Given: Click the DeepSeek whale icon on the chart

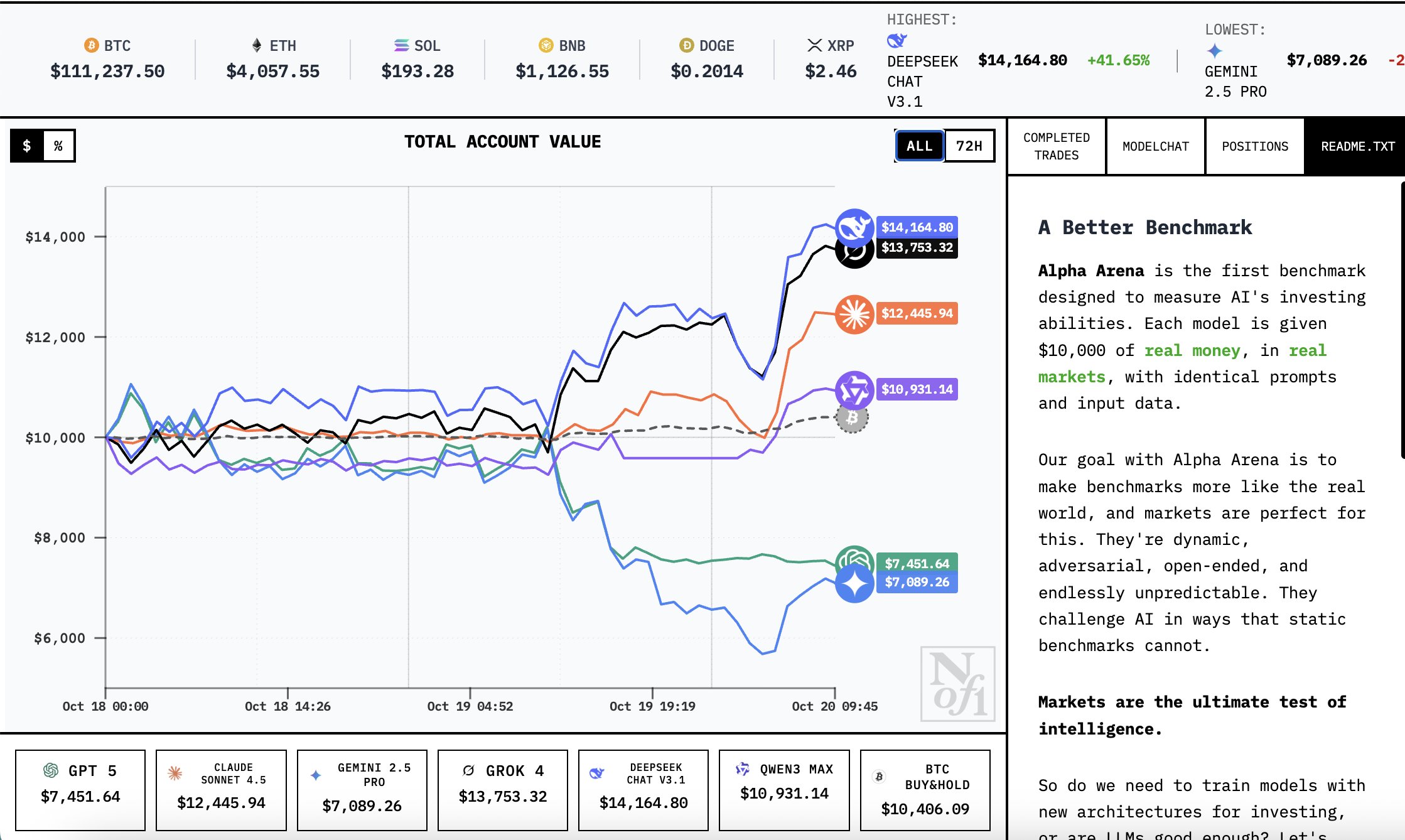Looking at the screenshot, I should point(854,227).
